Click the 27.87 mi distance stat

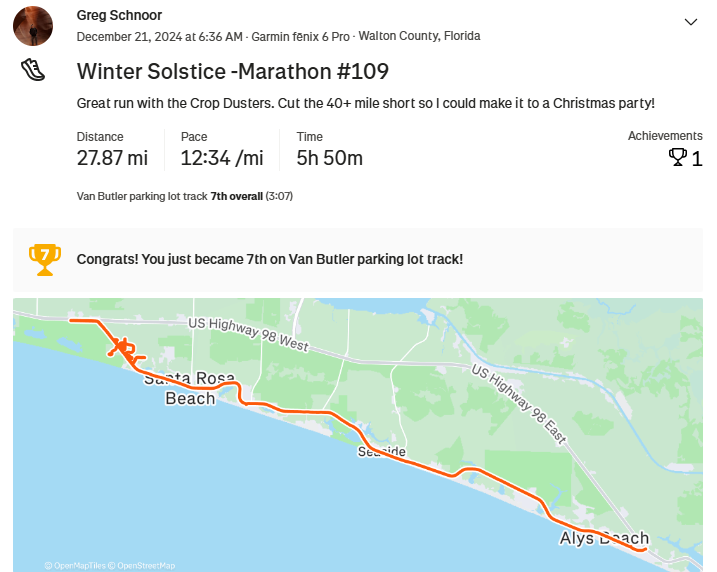point(112,158)
